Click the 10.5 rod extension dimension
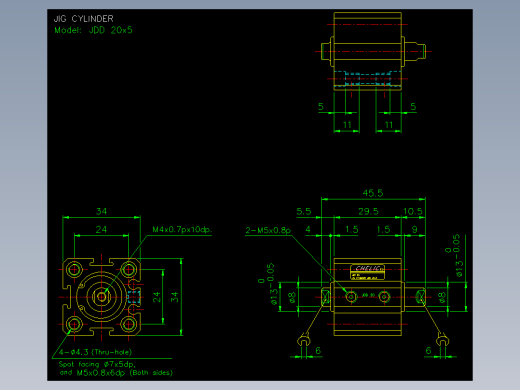 coord(413,211)
